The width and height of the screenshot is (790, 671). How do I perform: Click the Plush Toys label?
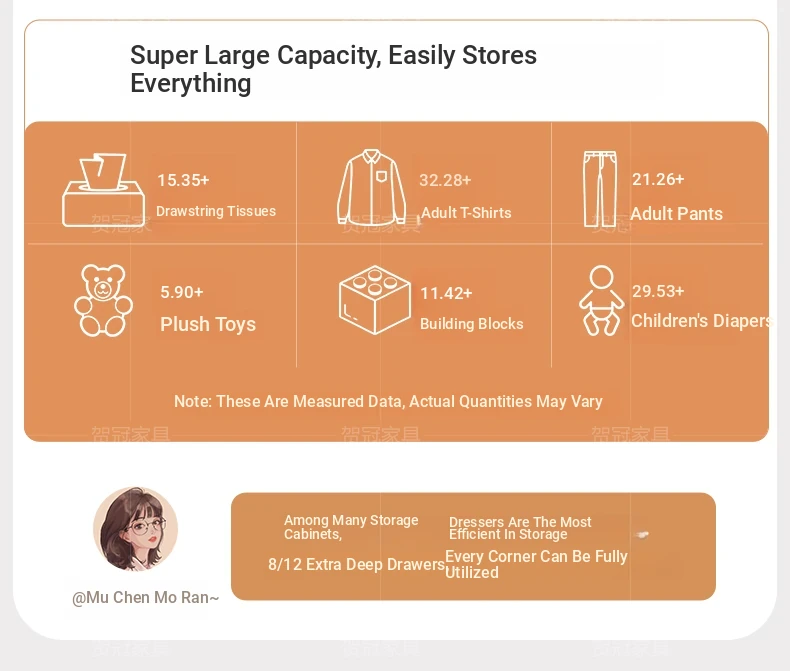point(208,324)
